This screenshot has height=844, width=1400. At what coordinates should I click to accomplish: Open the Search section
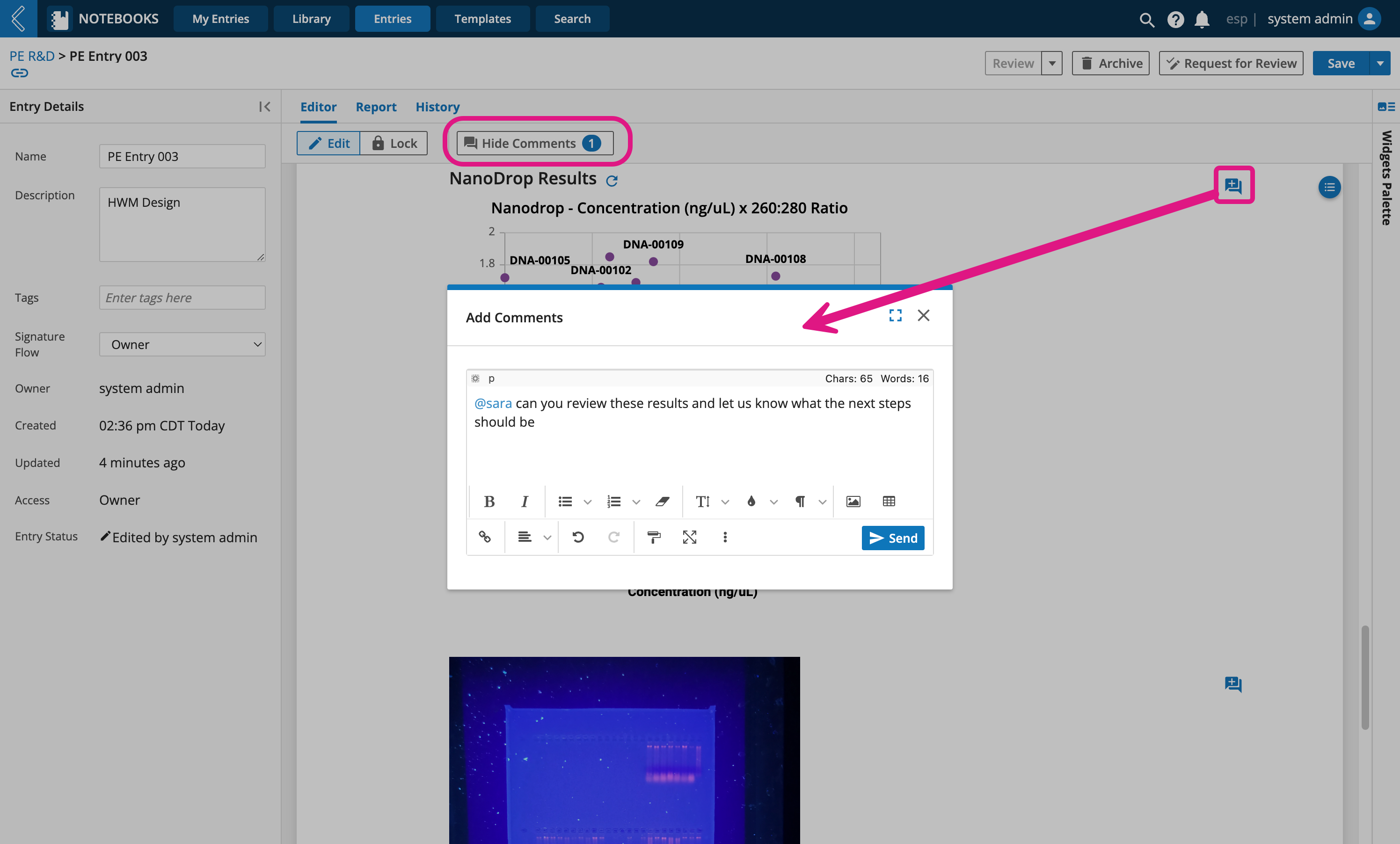[572, 19]
